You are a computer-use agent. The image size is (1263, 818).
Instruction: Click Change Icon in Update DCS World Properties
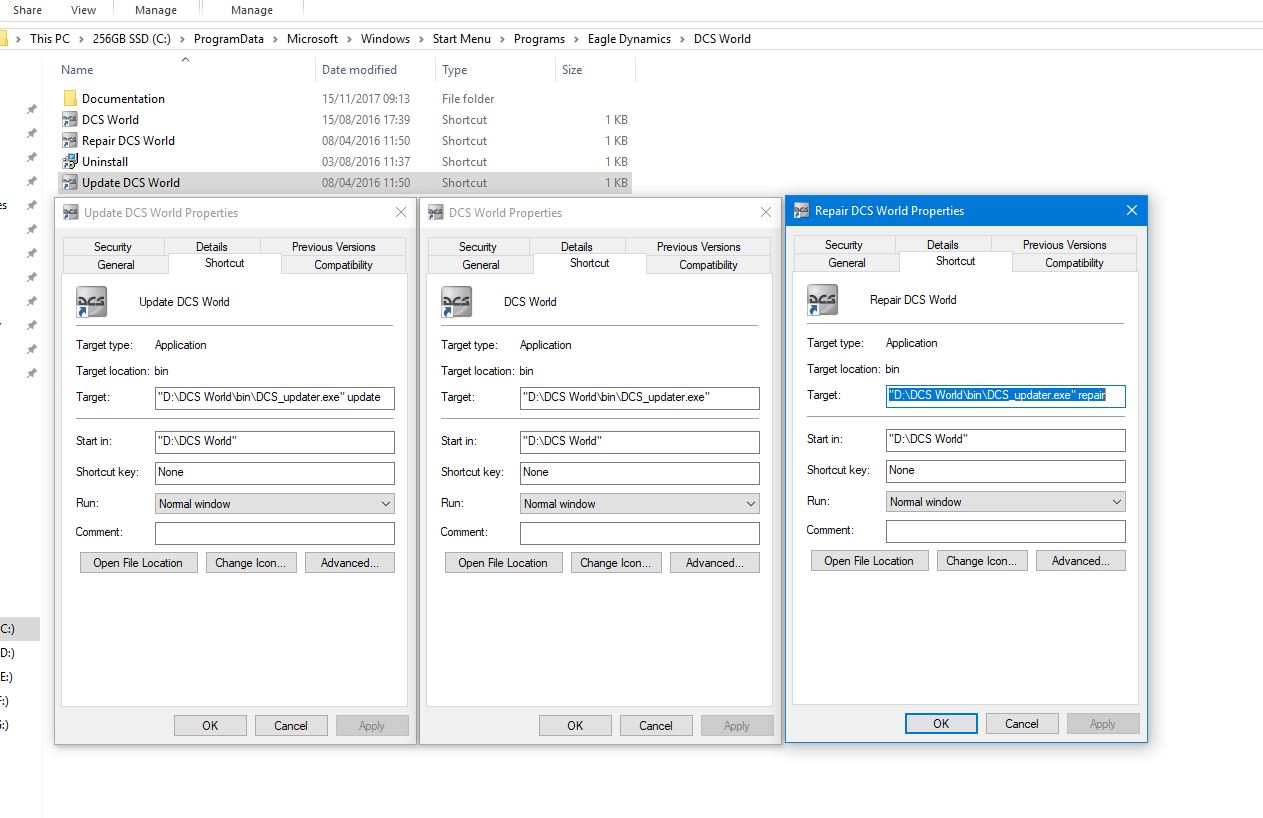250,563
